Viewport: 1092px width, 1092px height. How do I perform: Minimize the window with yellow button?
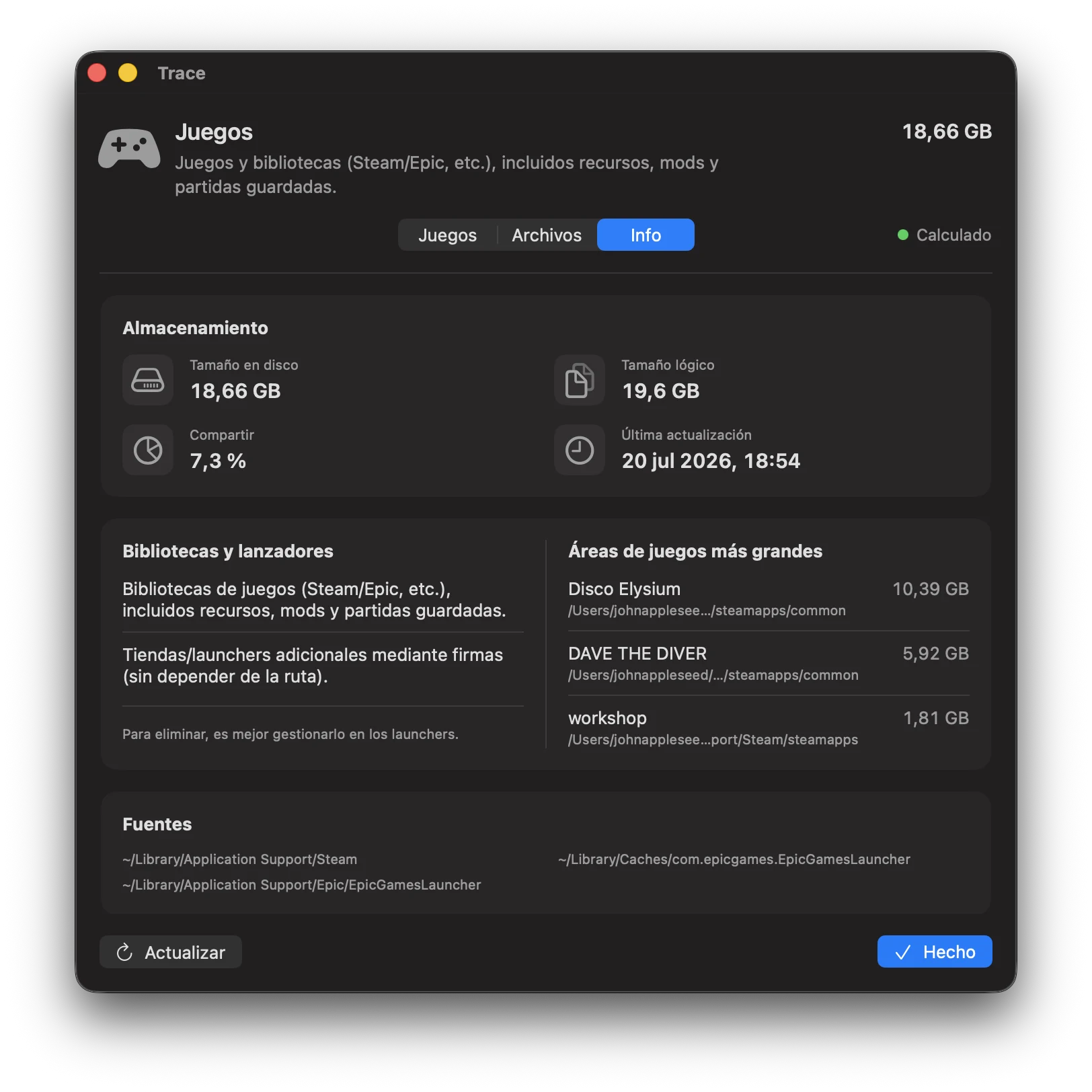(128, 73)
